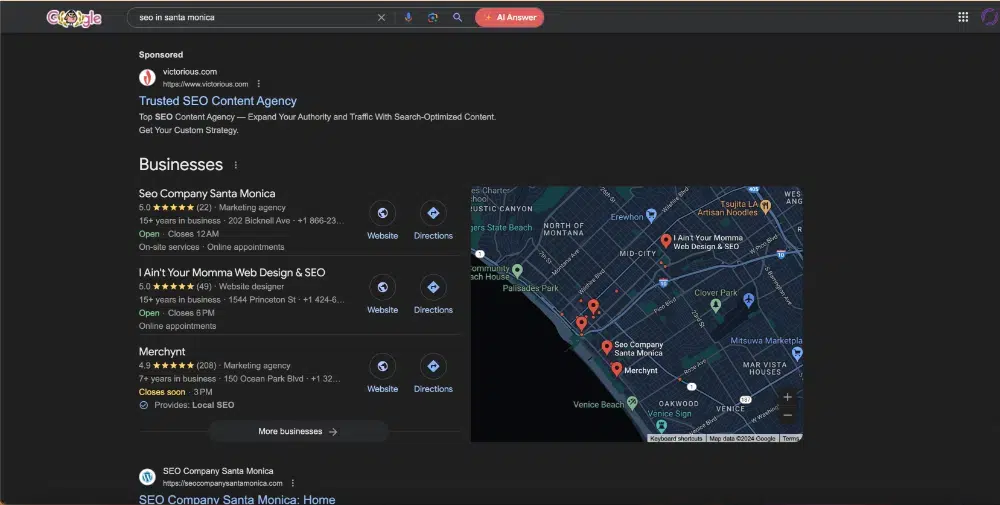Open SEO Company Santa Monica: Home result

coord(237,499)
